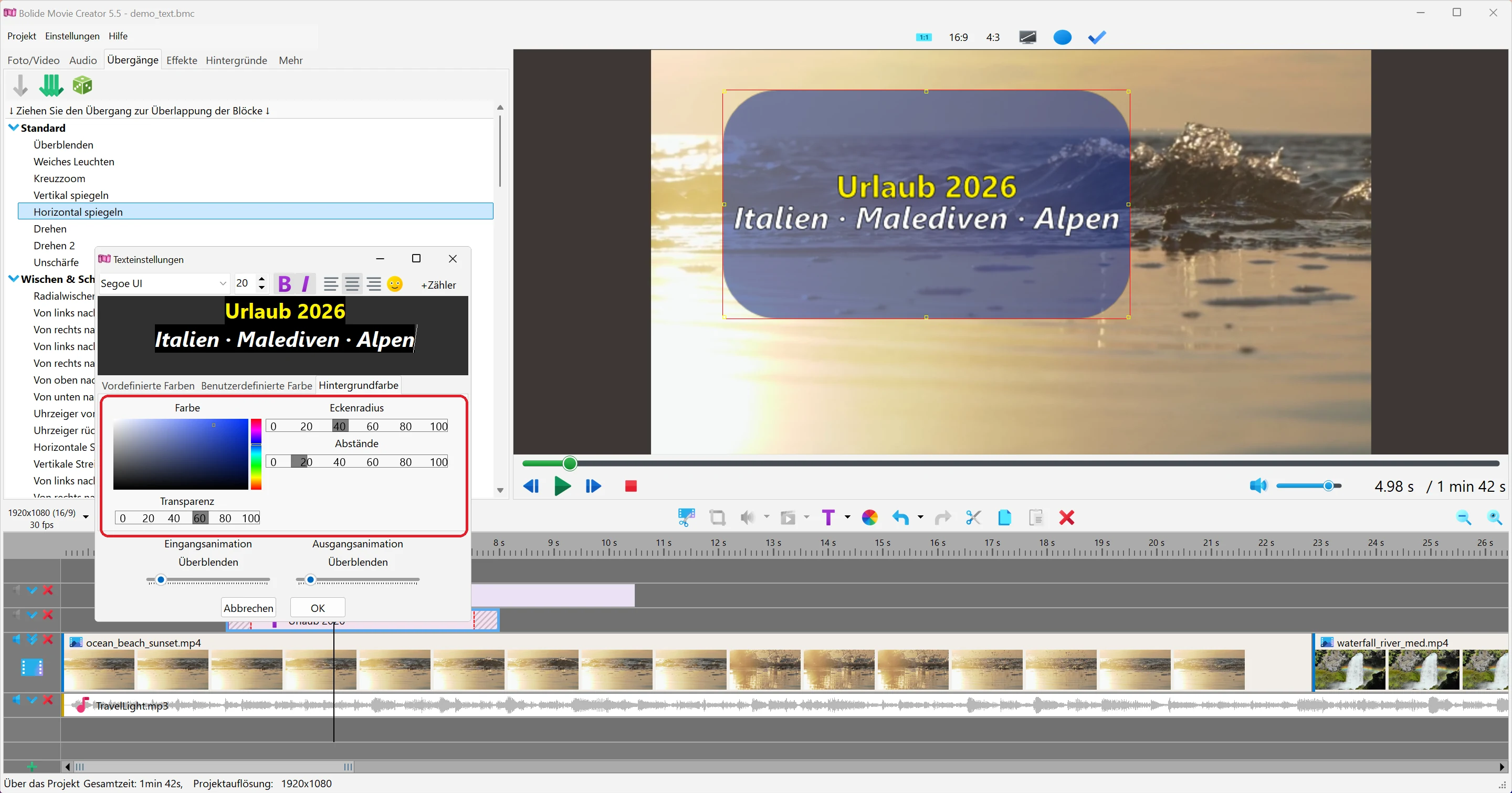Stop playback with the red stop button
The image size is (1512, 793).
pos(631,486)
